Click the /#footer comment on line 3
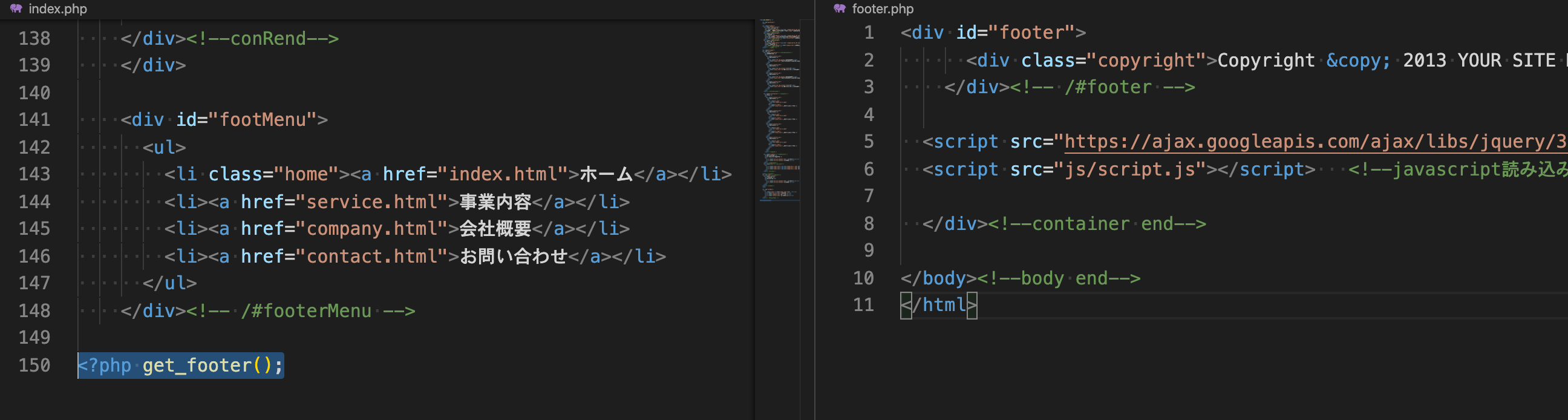This screenshot has height=420, width=1568. pos(1102,87)
